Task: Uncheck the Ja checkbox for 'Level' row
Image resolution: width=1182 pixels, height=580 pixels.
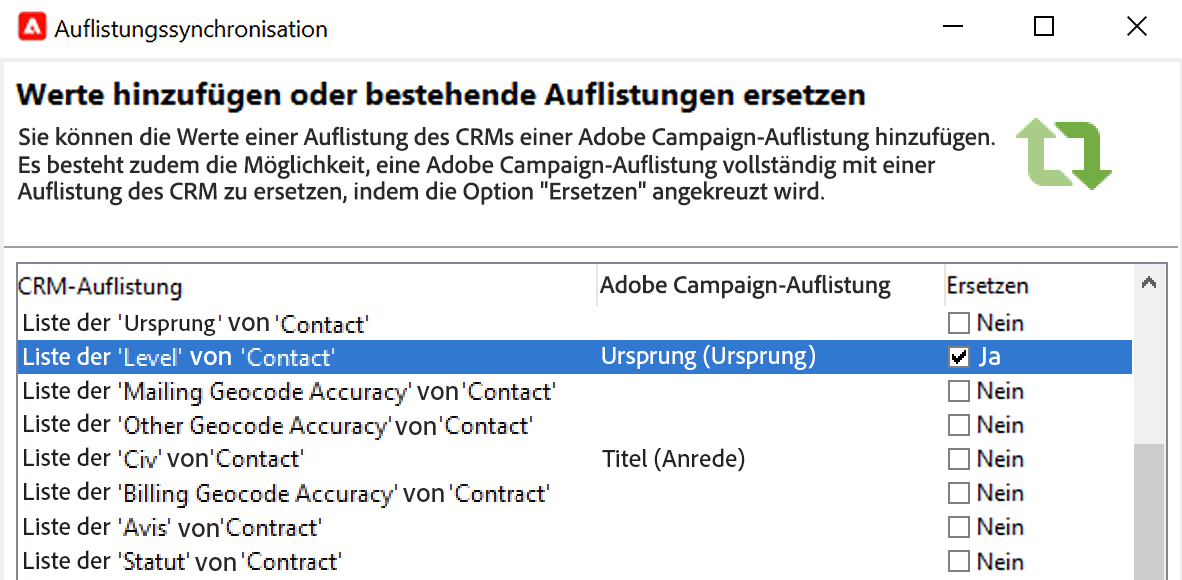Action: 959,357
